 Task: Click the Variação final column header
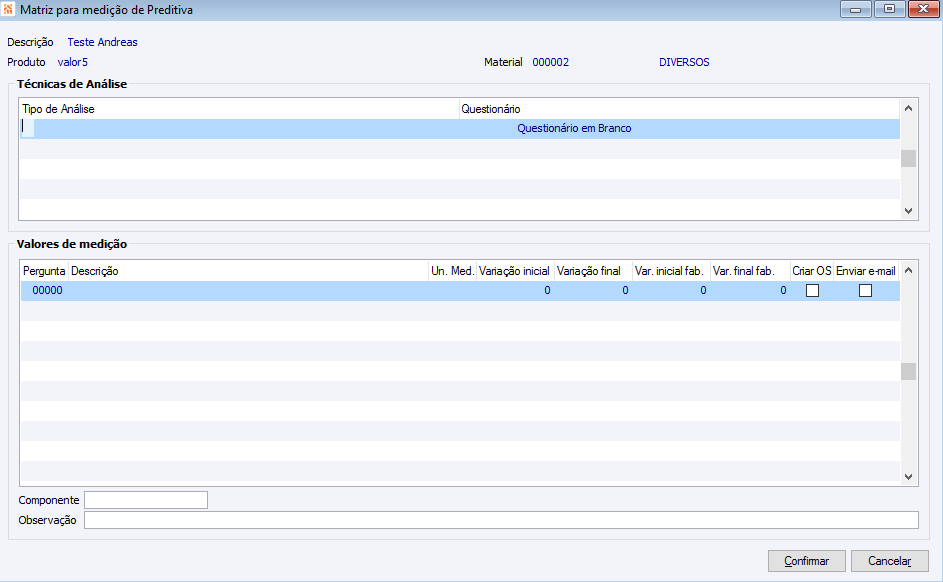tap(593, 271)
